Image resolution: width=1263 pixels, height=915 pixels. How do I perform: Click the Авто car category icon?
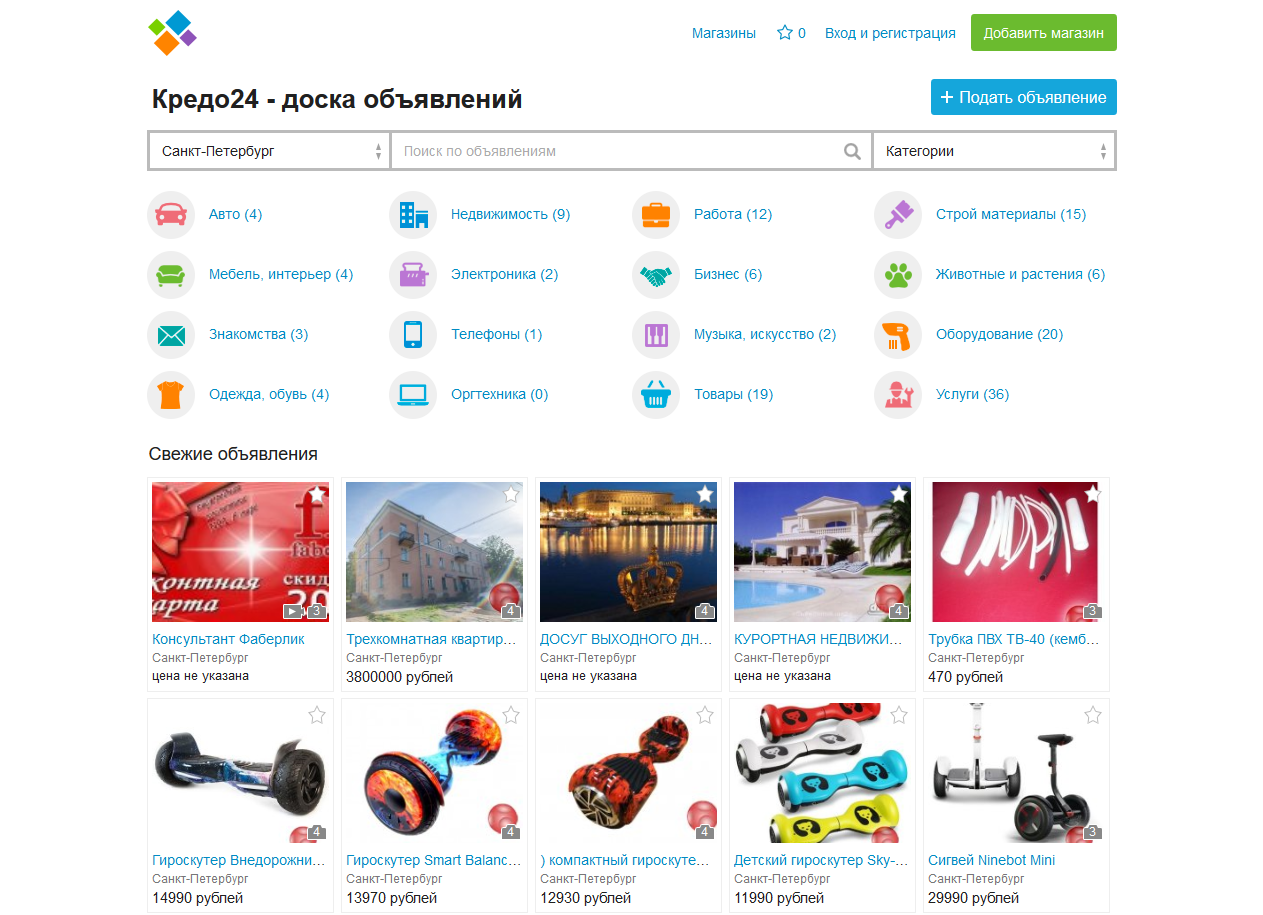click(x=171, y=215)
